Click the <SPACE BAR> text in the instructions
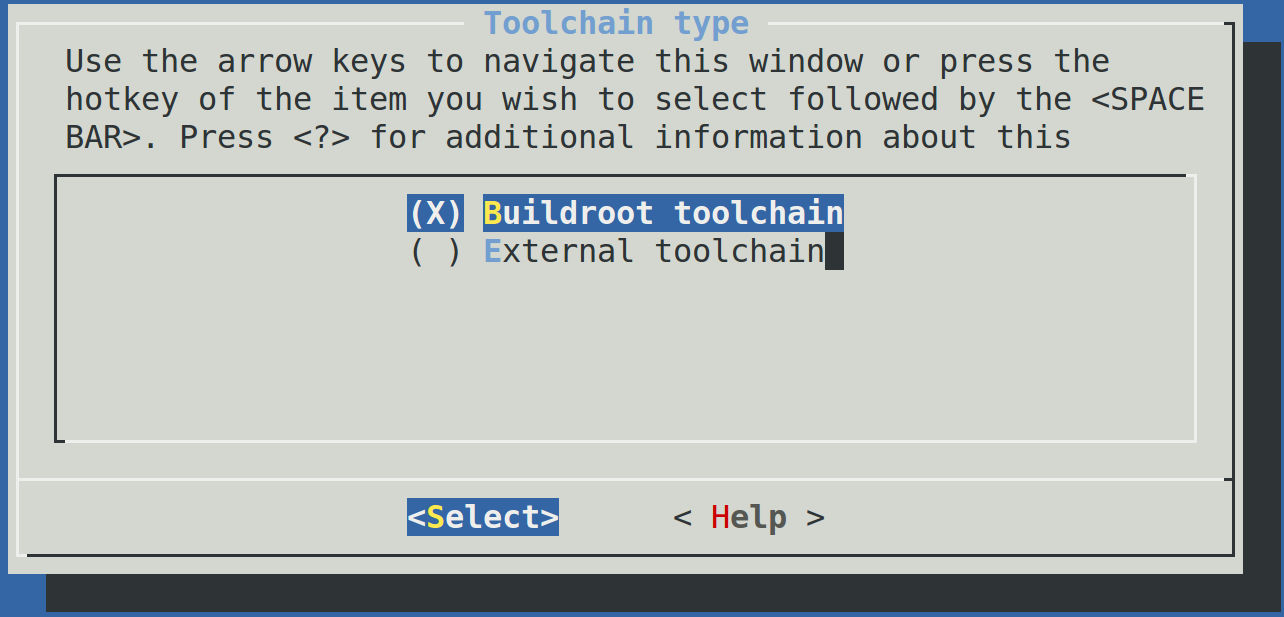Image resolution: width=1284 pixels, height=617 pixels. click(x=1138, y=100)
